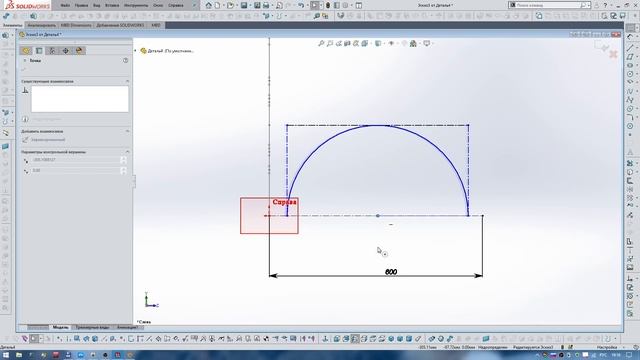
Task: Click the Windows Start button
Action: click(6, 355)
